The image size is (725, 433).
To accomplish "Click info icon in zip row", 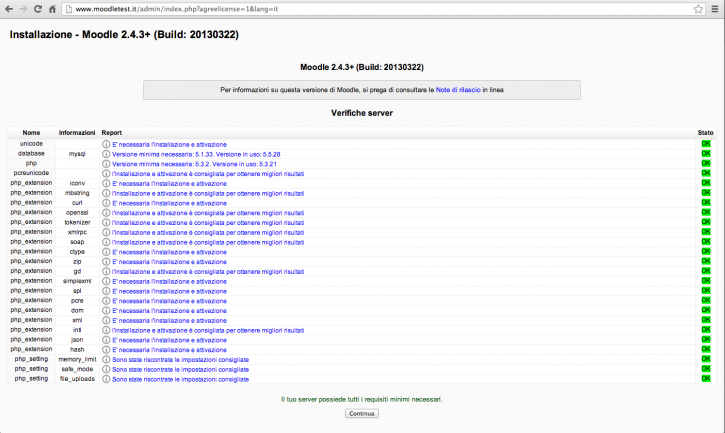I will click(x=106, y=262).
